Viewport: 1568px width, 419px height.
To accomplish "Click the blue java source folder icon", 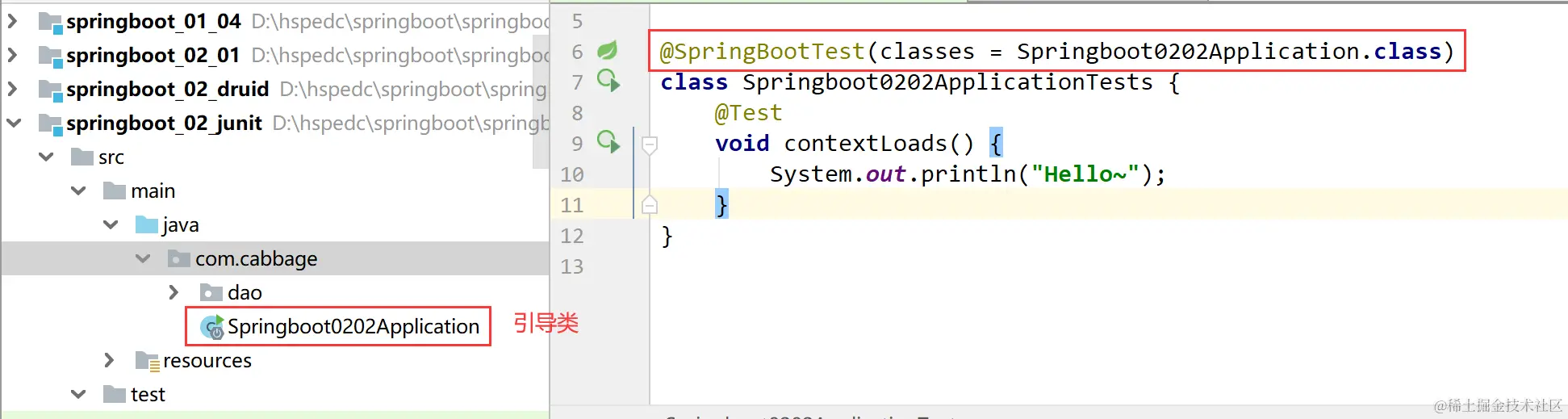I will (x=147, y=225).
